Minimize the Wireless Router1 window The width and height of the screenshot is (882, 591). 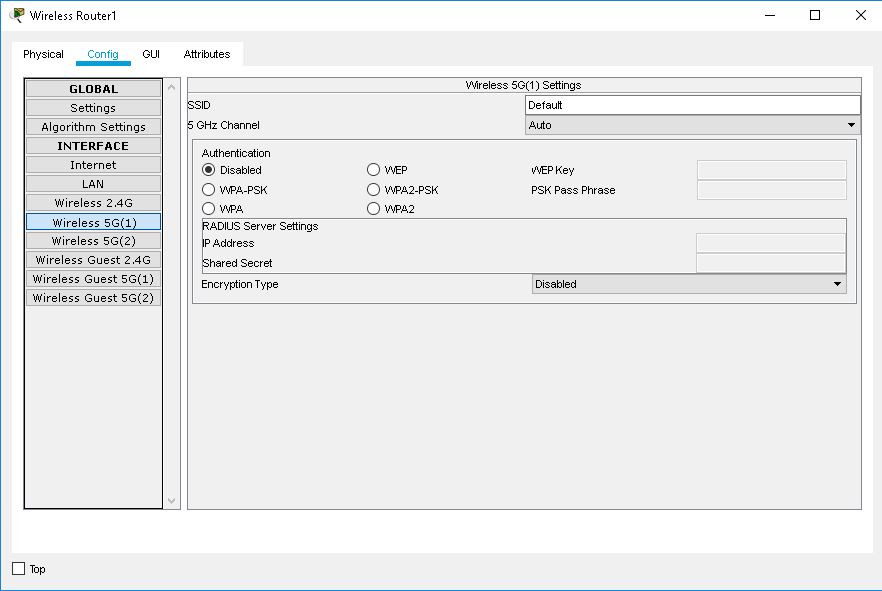pyautogui.click(x=771, y=15)
